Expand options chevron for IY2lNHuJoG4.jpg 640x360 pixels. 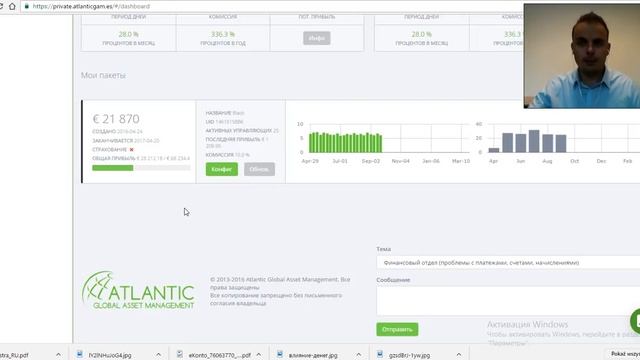click(x=158, y=355)
